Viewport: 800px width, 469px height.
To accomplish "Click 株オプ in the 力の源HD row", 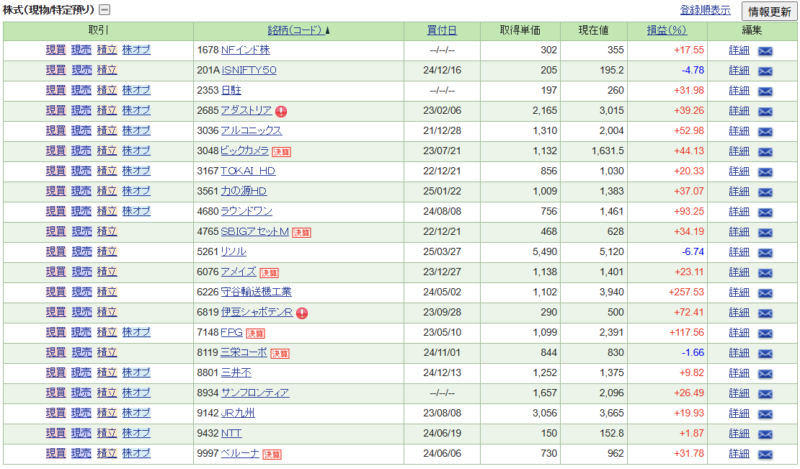I will click(x=136, y=191).
